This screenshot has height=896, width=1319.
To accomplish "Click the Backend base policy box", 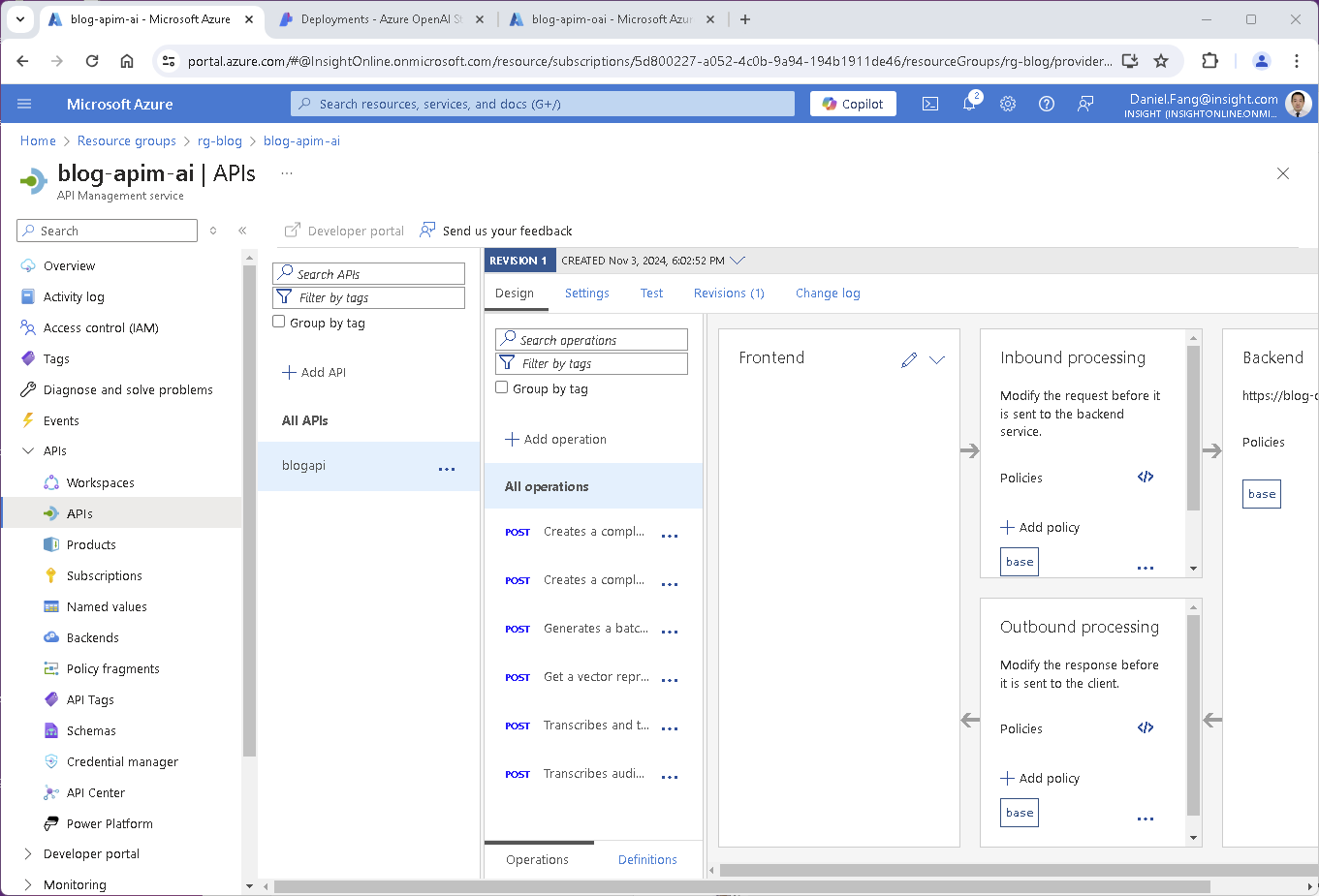I will click(1262, 494).
